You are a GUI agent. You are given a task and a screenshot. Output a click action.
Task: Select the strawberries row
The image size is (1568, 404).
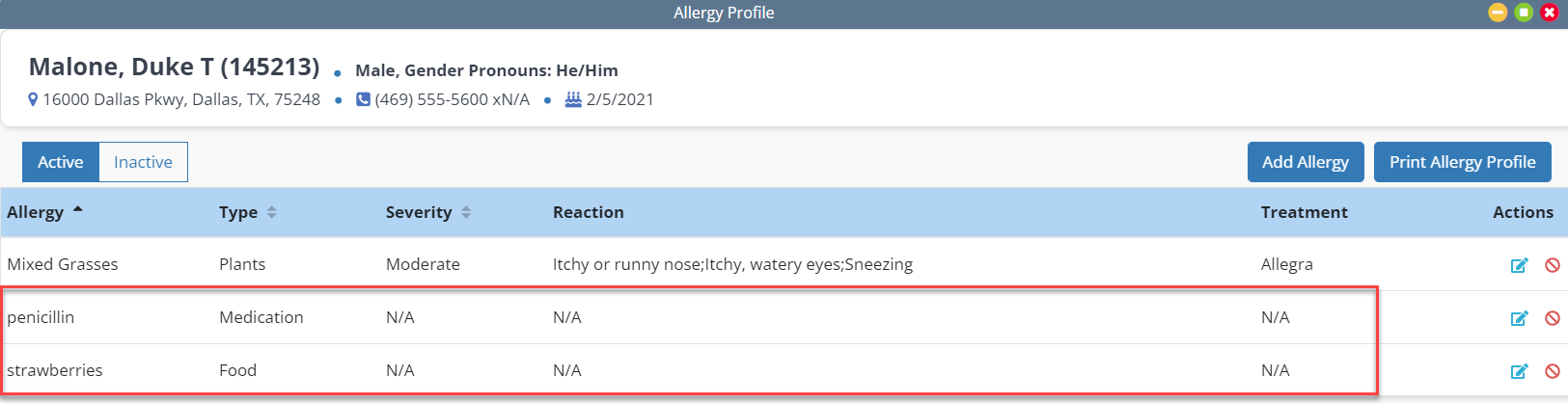point(55,370)
